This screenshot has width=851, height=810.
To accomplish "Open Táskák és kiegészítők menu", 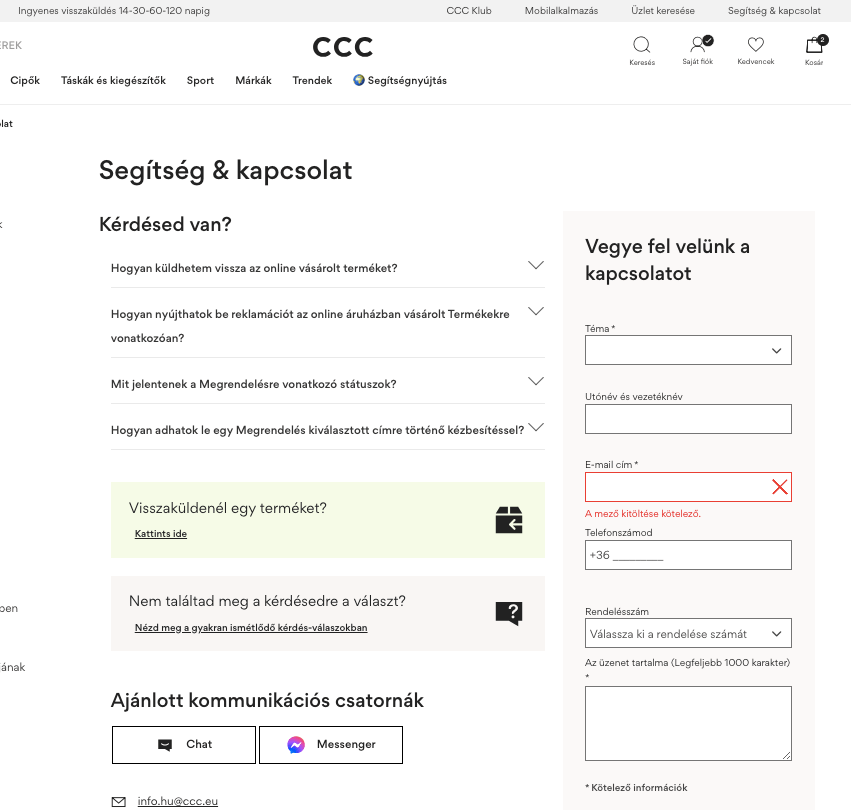I will [x=113, y=81].
